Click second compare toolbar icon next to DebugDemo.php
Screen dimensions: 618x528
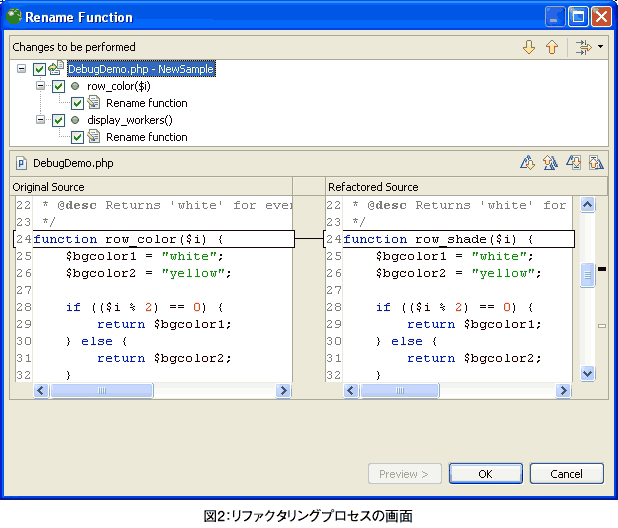point(550,163)
